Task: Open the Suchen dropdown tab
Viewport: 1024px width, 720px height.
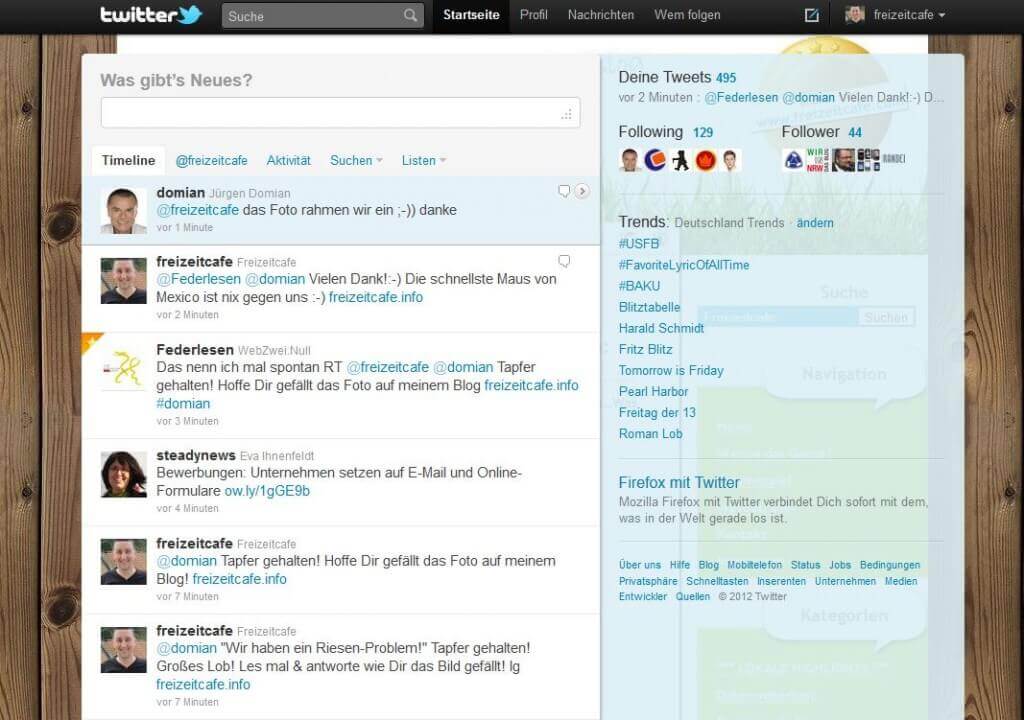Action: 356,161
